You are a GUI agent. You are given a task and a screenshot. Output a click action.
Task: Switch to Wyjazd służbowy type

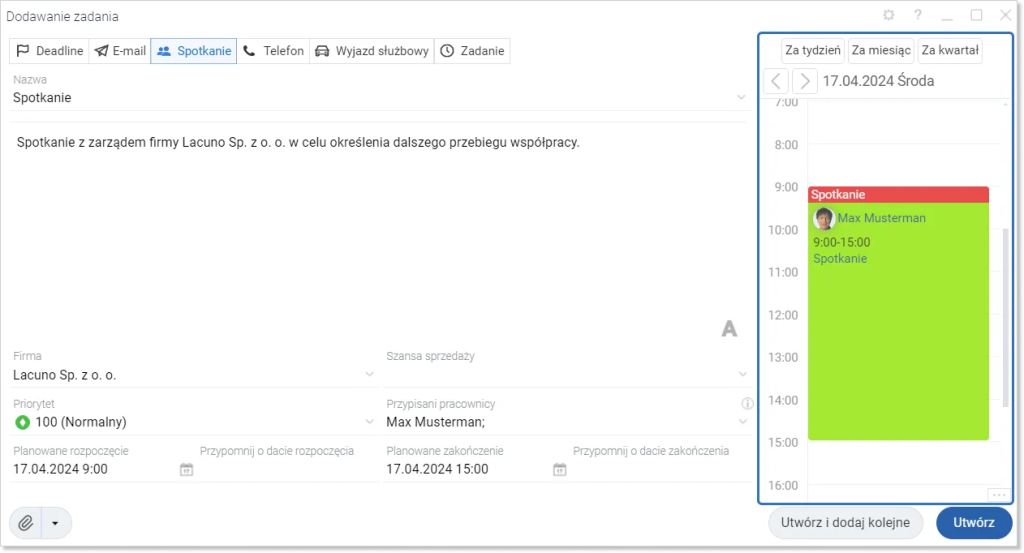372,51
